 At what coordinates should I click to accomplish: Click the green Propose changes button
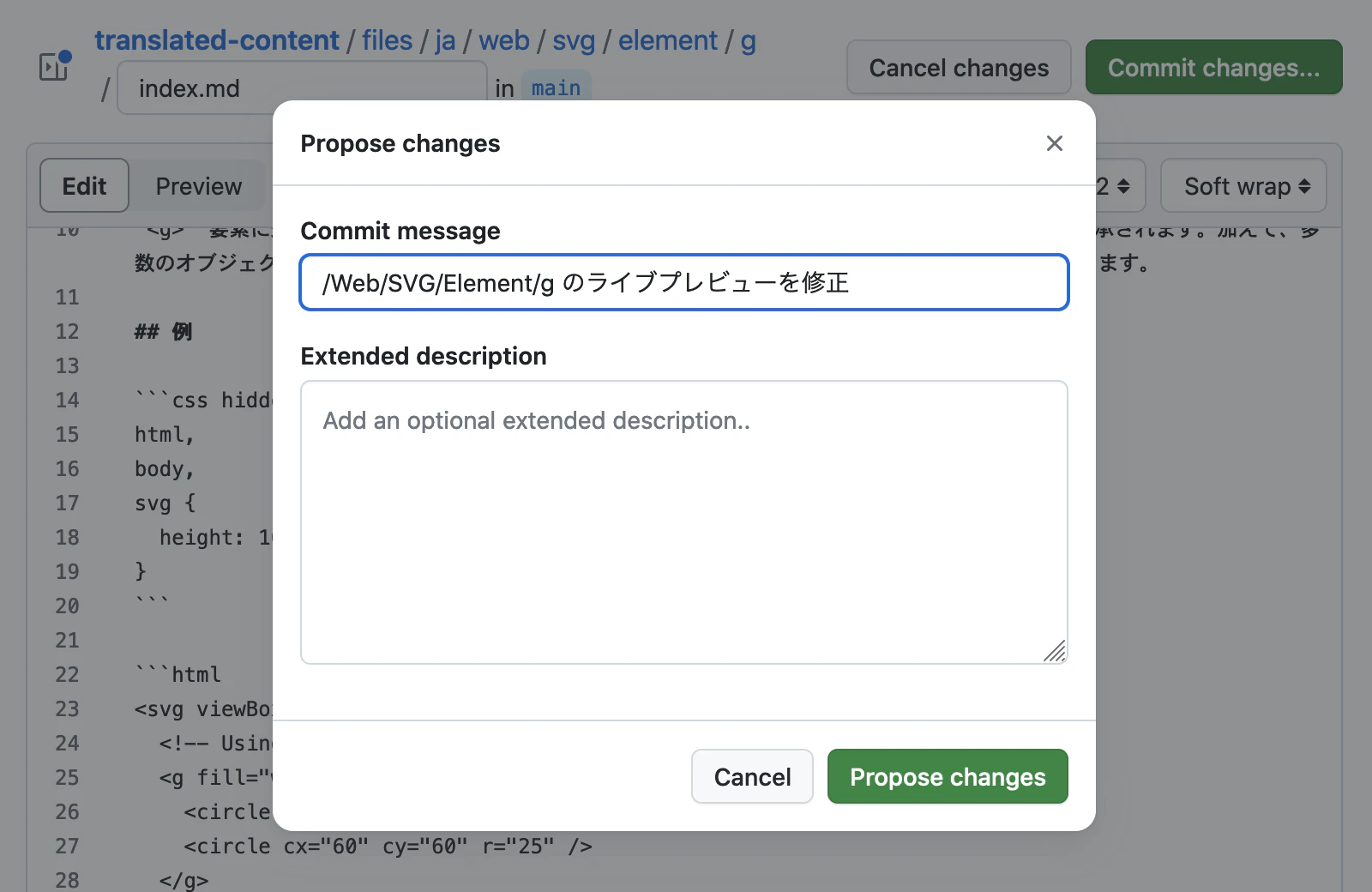[x=948, y=776]
